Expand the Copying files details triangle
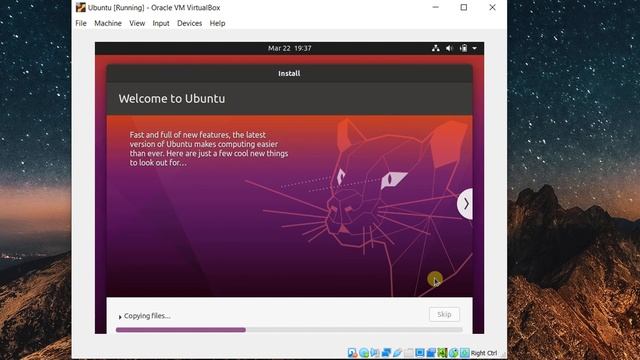This screenshot has height=360, width=640. click(120, 317)
